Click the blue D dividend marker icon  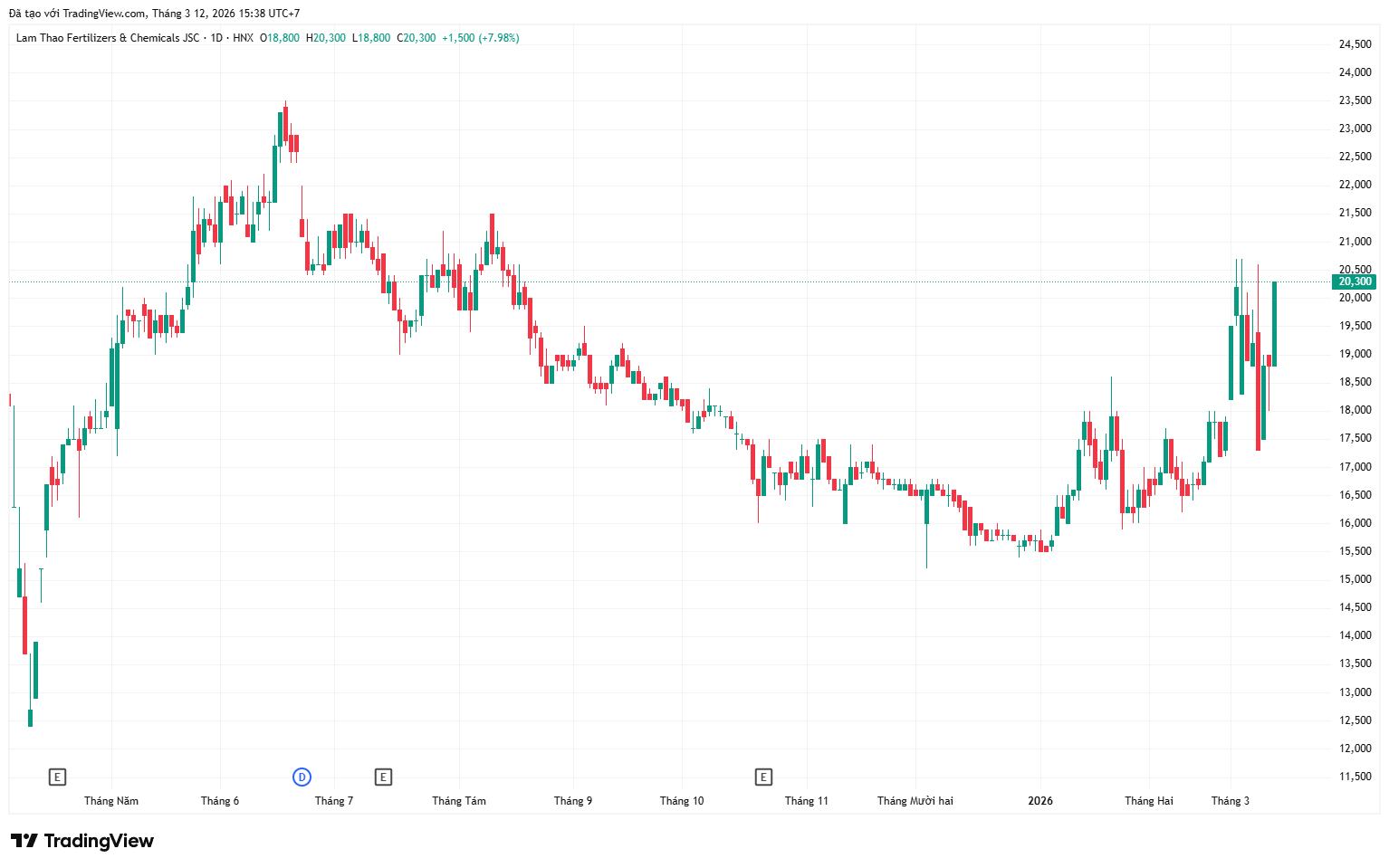coord(302,777)
